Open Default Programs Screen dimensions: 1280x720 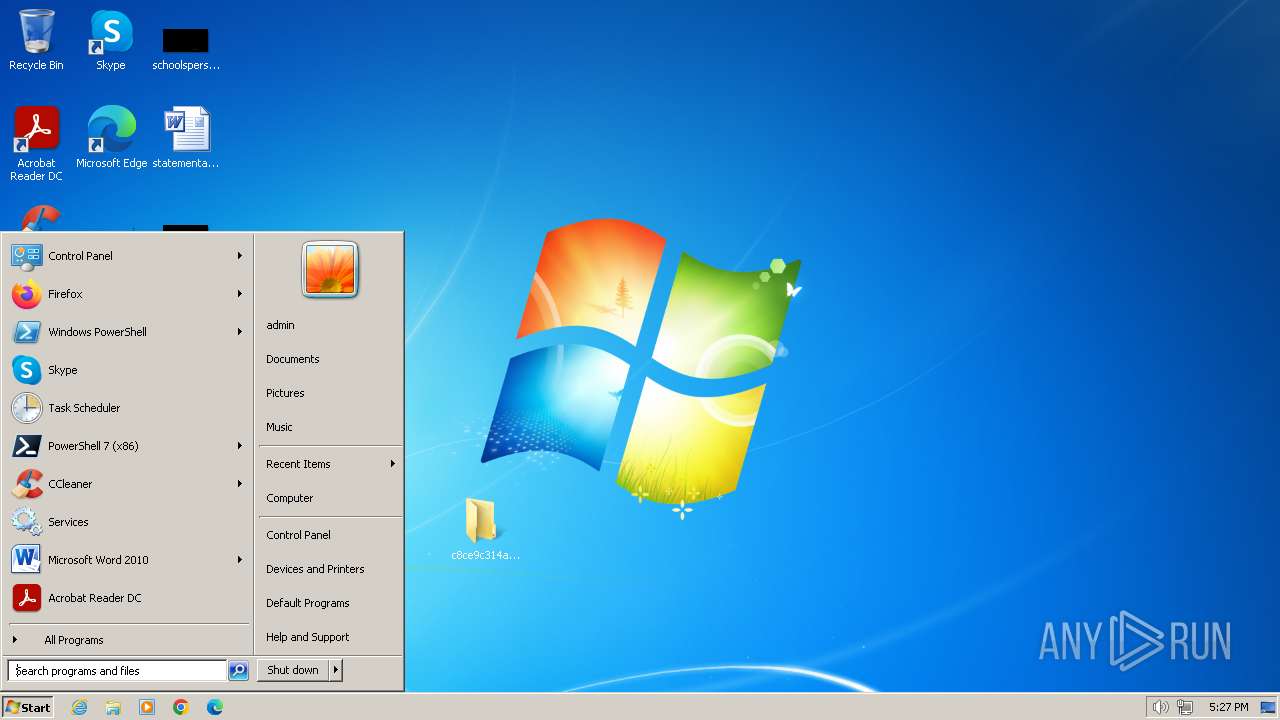pos(330,603)
